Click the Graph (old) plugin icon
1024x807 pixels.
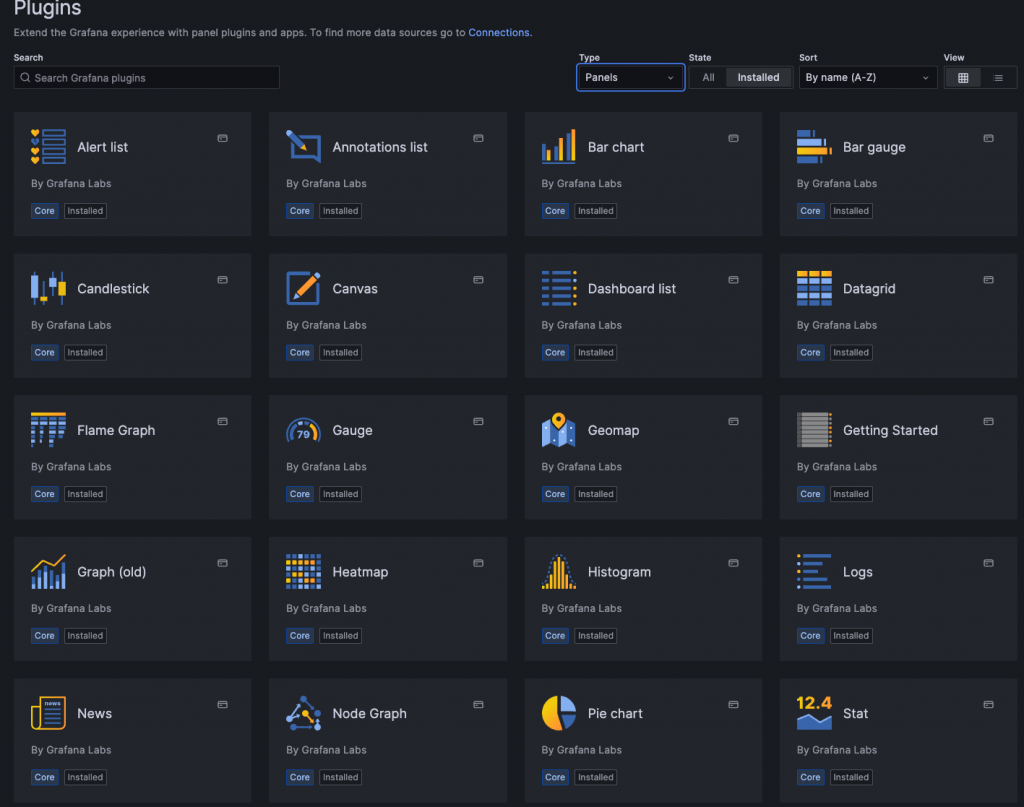tap(48, 572)
